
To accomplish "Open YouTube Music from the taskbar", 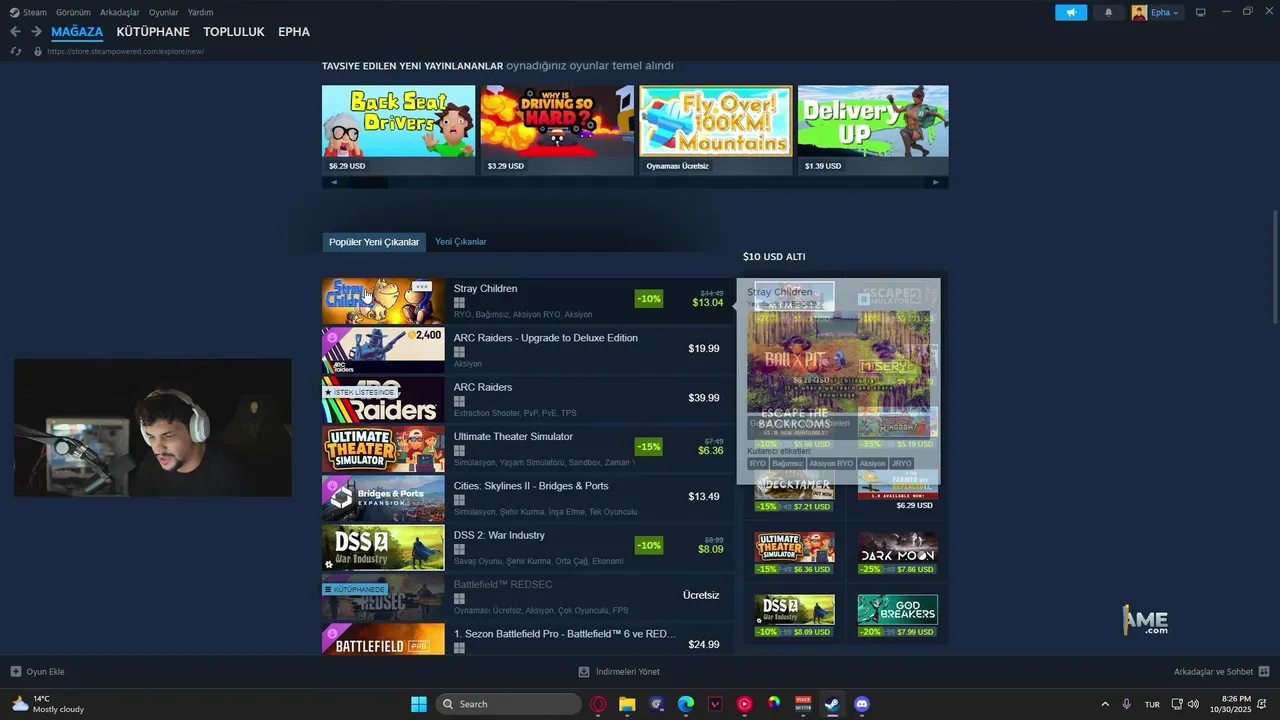I will pyautogui.click(x=745, y=704).
